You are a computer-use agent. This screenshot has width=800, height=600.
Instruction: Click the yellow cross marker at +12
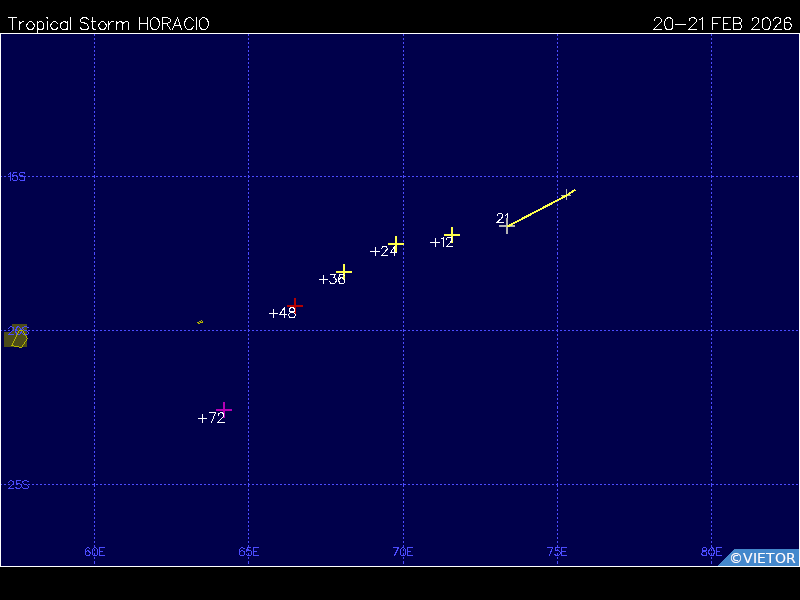point(452,235)
